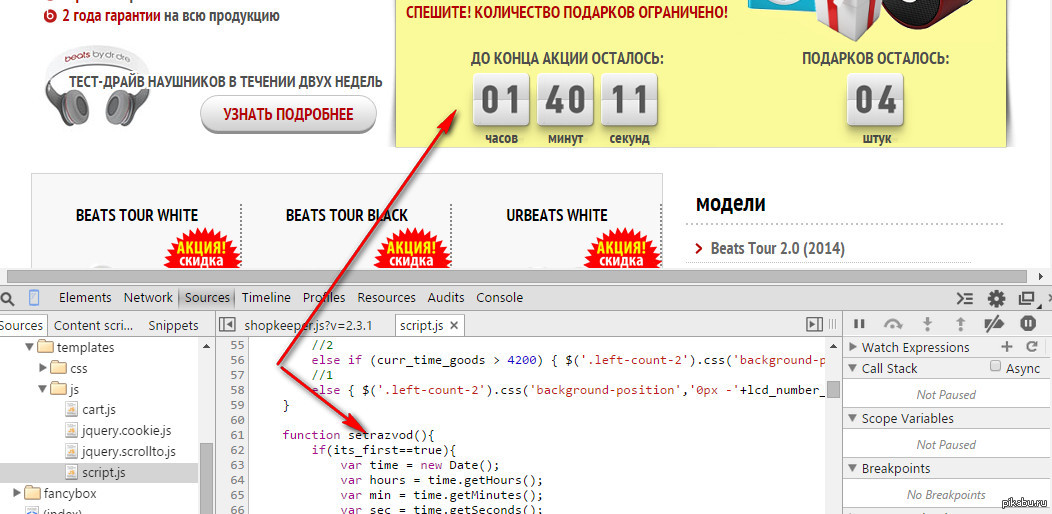
Task: Open the BEATS TOUR WHITE product
Action: click(x=137, y=215)
